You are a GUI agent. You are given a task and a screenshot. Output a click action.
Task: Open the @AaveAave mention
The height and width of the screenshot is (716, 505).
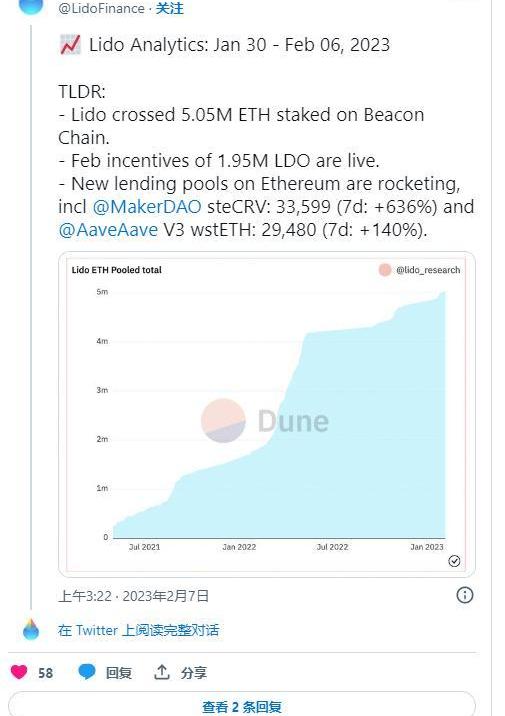[x=108, y=230]
